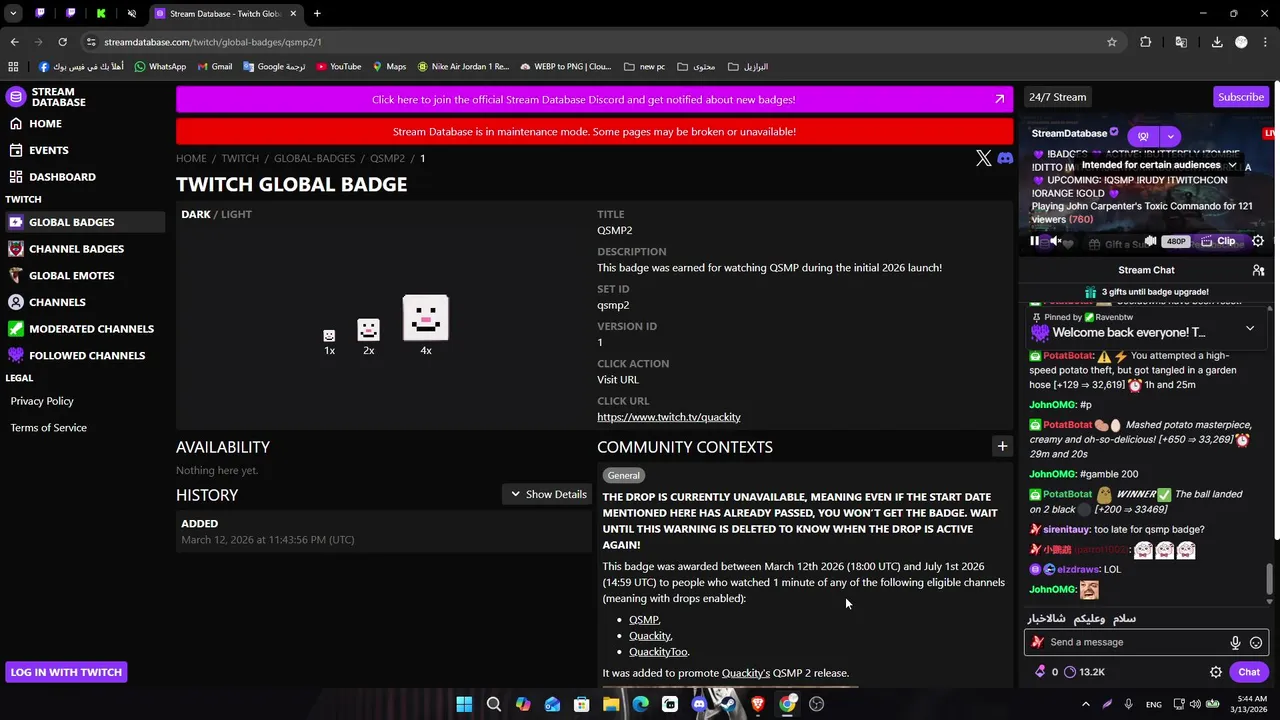Reload the browser page
Image resolution: width=1280 pixels, height=720 pixels.
[x=62, y=42]
